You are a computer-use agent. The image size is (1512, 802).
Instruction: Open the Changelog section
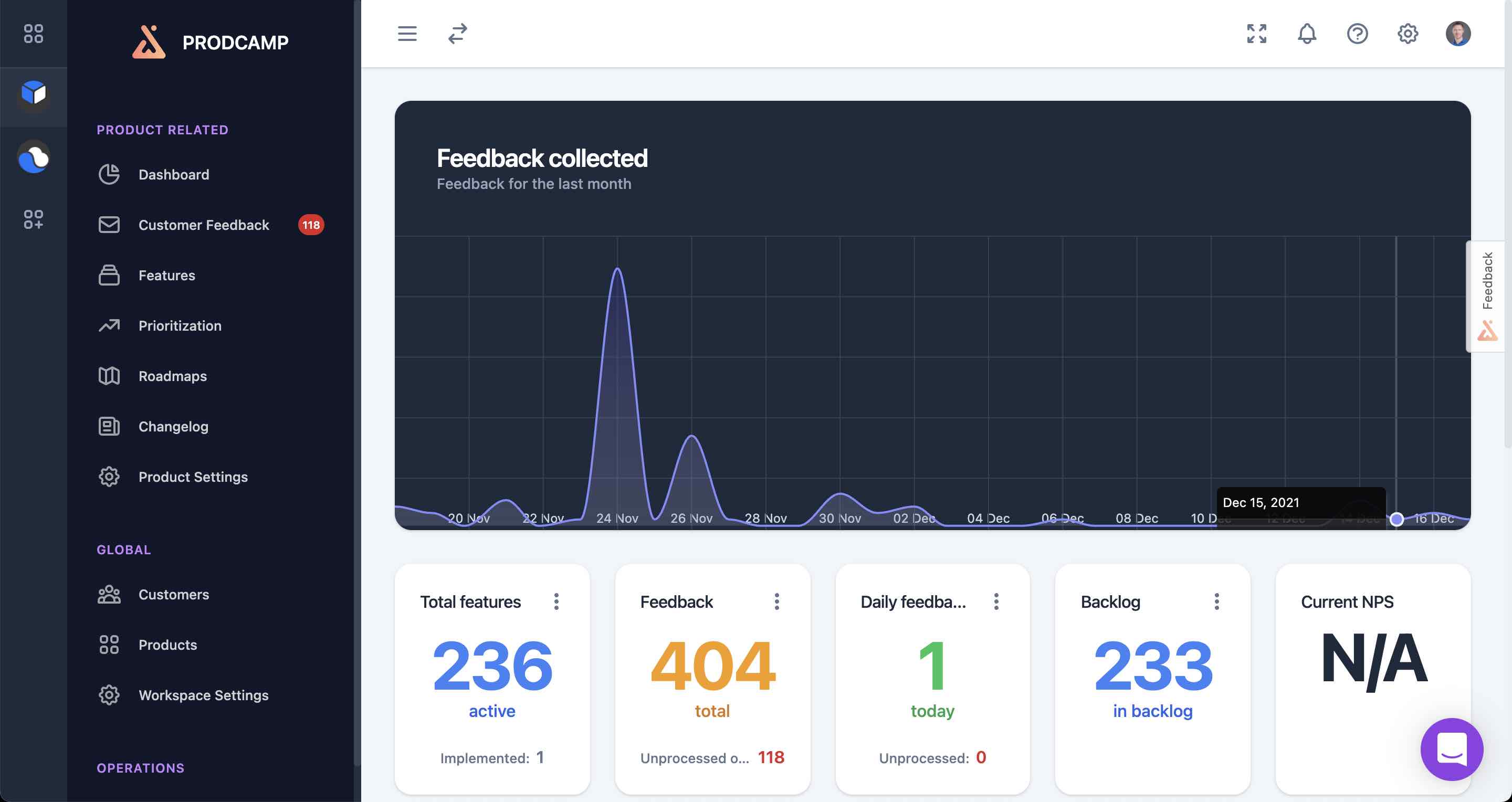(173, 427)
